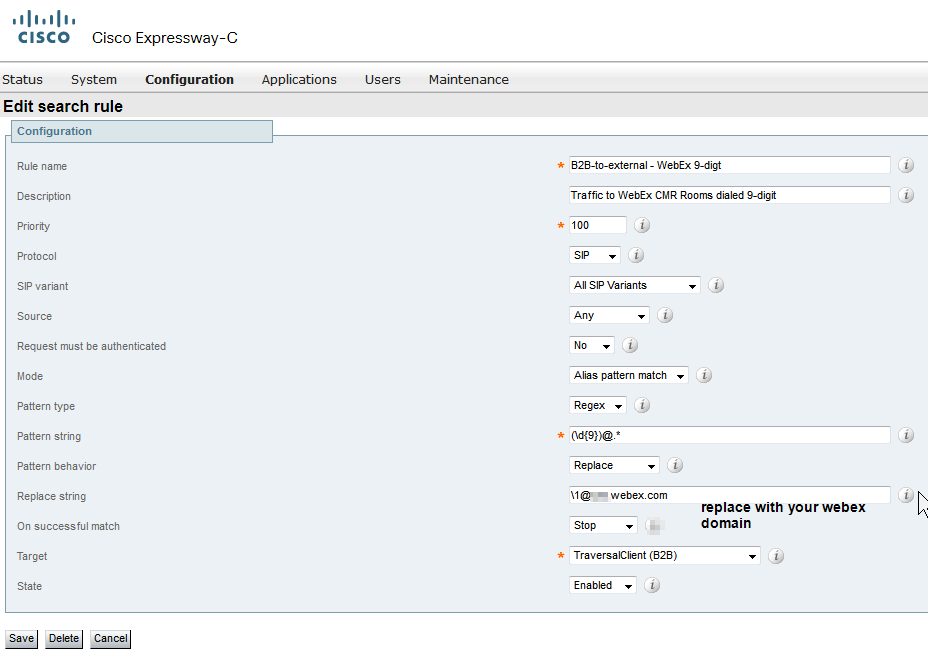Screen dimensions: 928x668
Task: Open the Users menu
Action: click(383, 79)
